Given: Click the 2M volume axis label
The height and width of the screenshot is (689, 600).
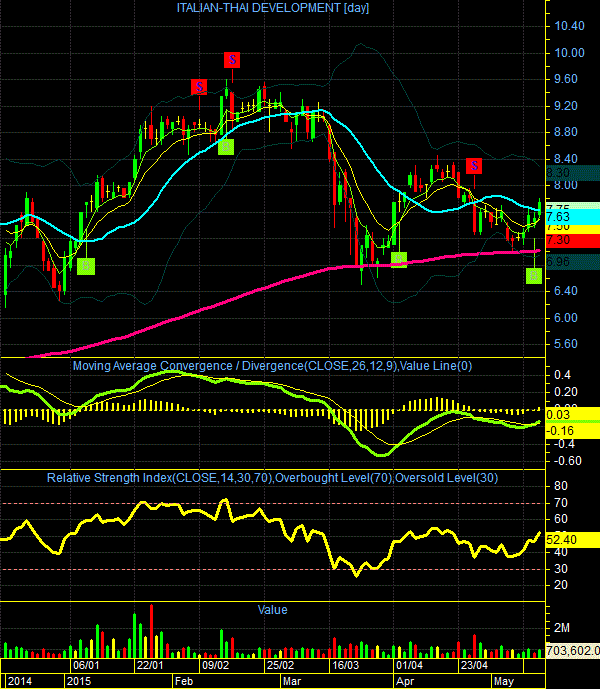Looking at the screenshot, I should 562,628.
